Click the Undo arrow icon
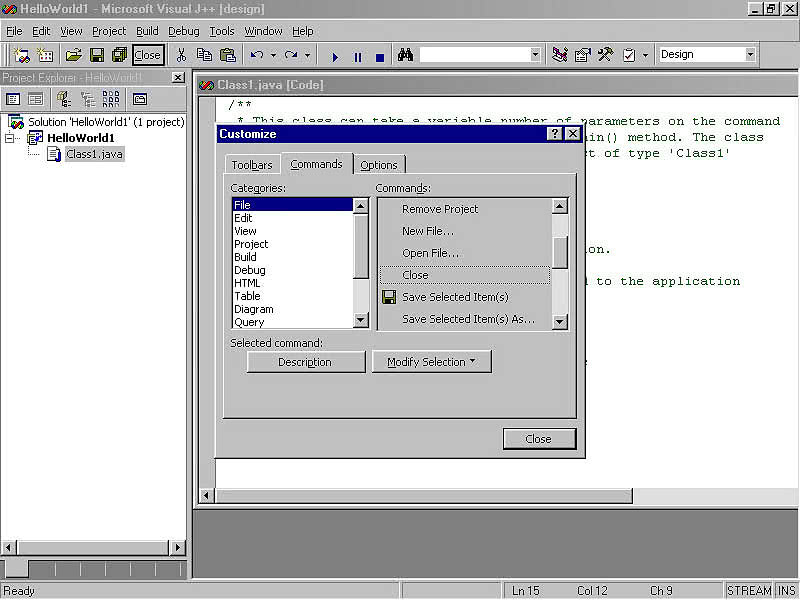800x600 pixels. (257, 55)
